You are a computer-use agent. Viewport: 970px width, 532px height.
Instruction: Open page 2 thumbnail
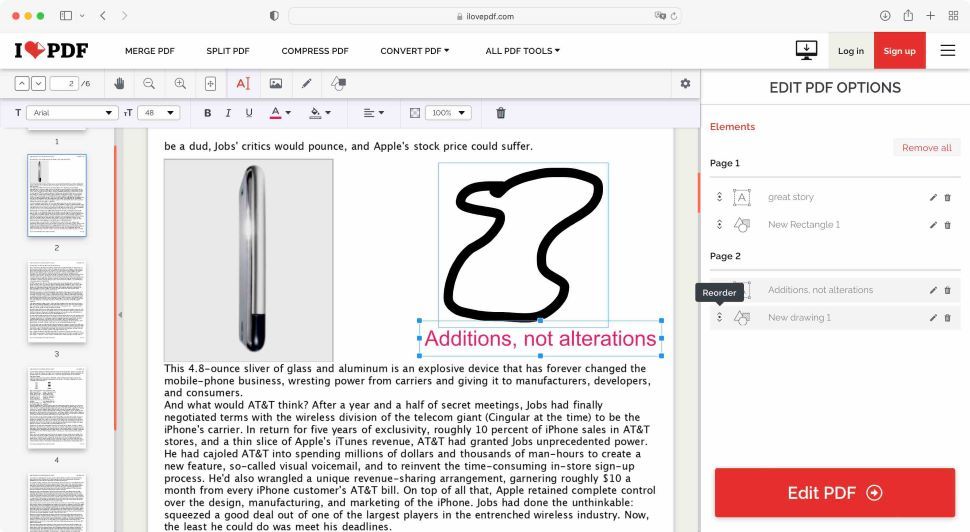tap(57, 195)
